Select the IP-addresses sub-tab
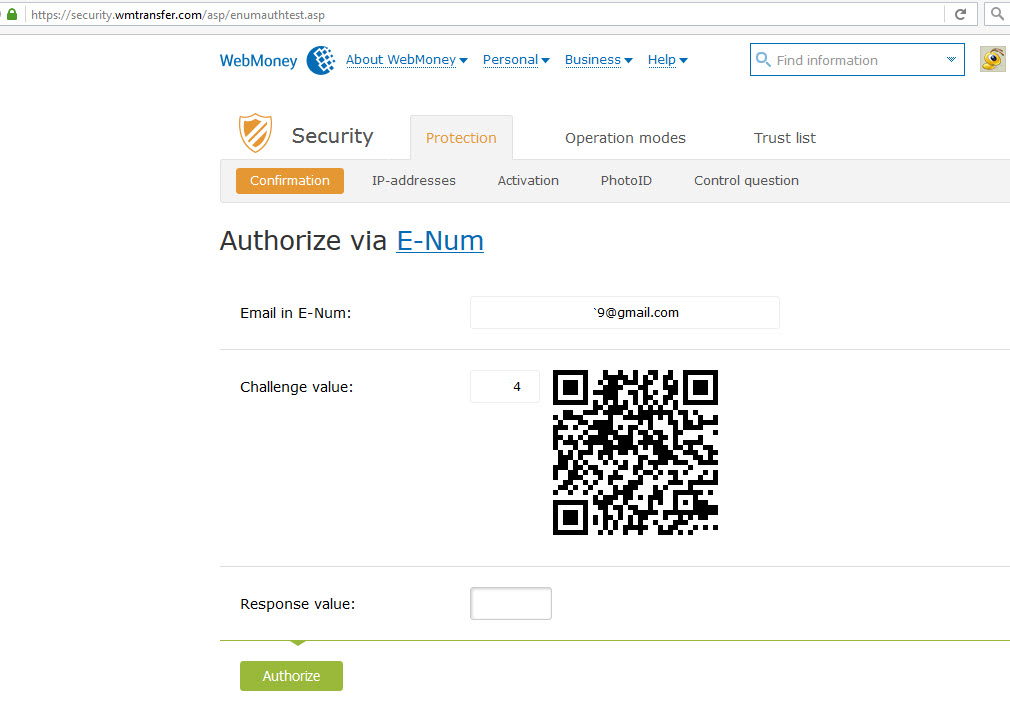 pyautogui.click(x=413, y=181)
